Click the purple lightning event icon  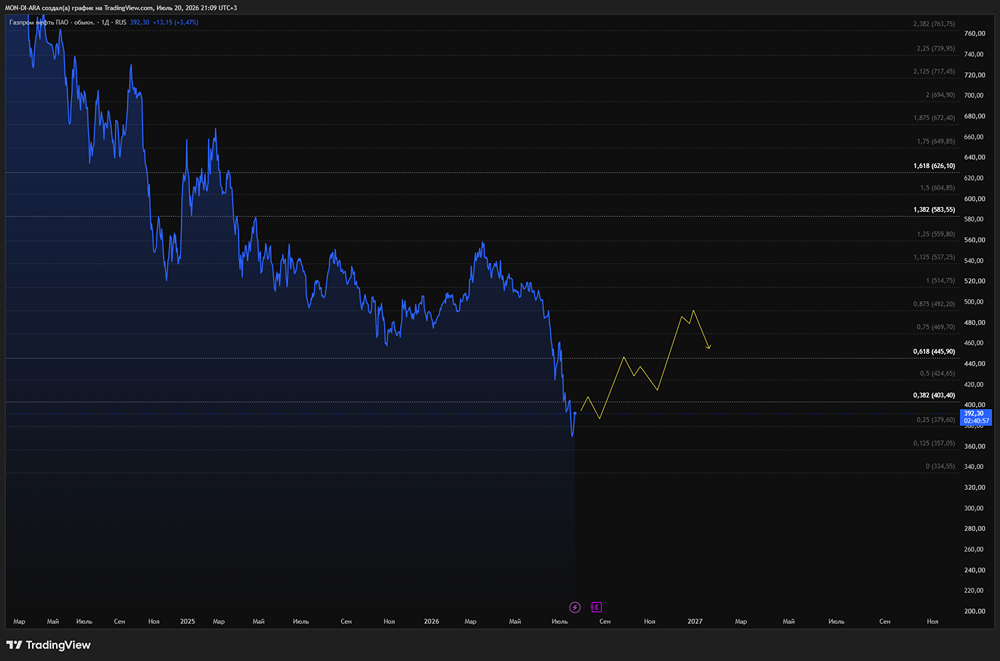point(575,607)
